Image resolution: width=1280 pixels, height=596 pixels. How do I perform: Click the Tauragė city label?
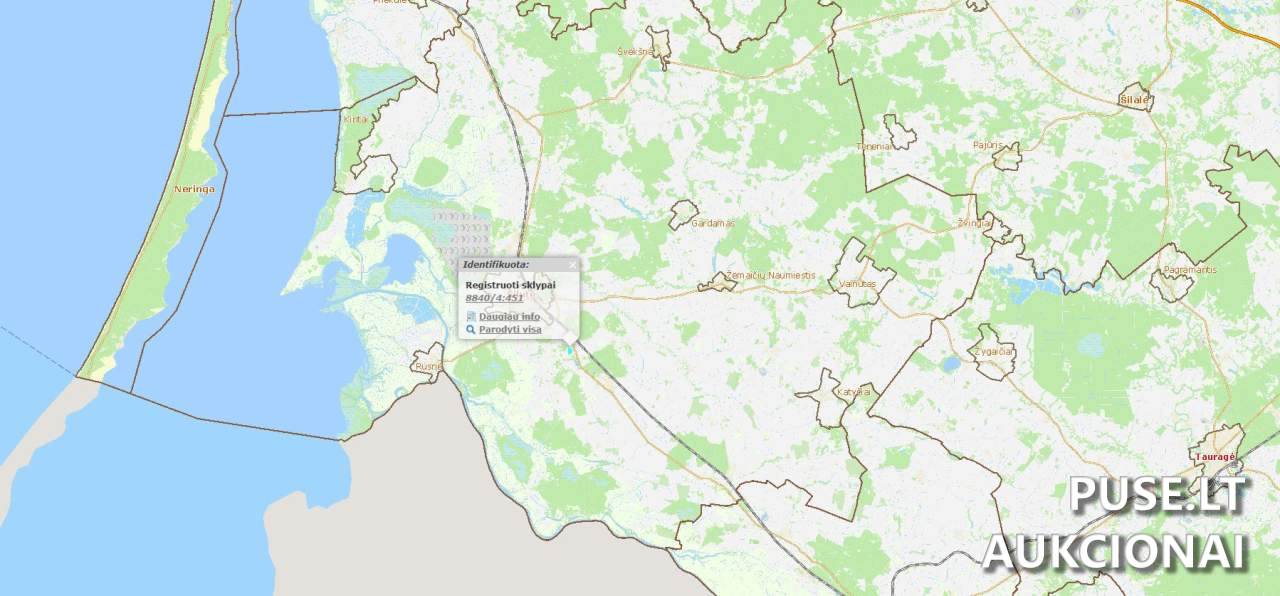click(1216, 457)
